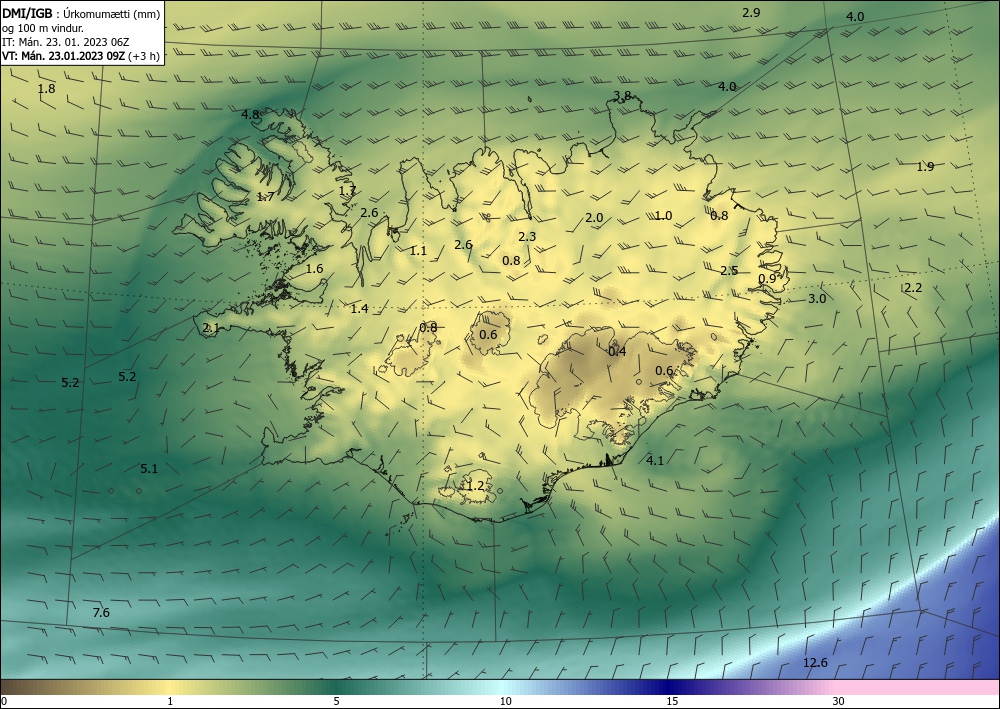1000x709 pixels.
Task: Click the 1.1 value on the map
Action: pos(418,251)
